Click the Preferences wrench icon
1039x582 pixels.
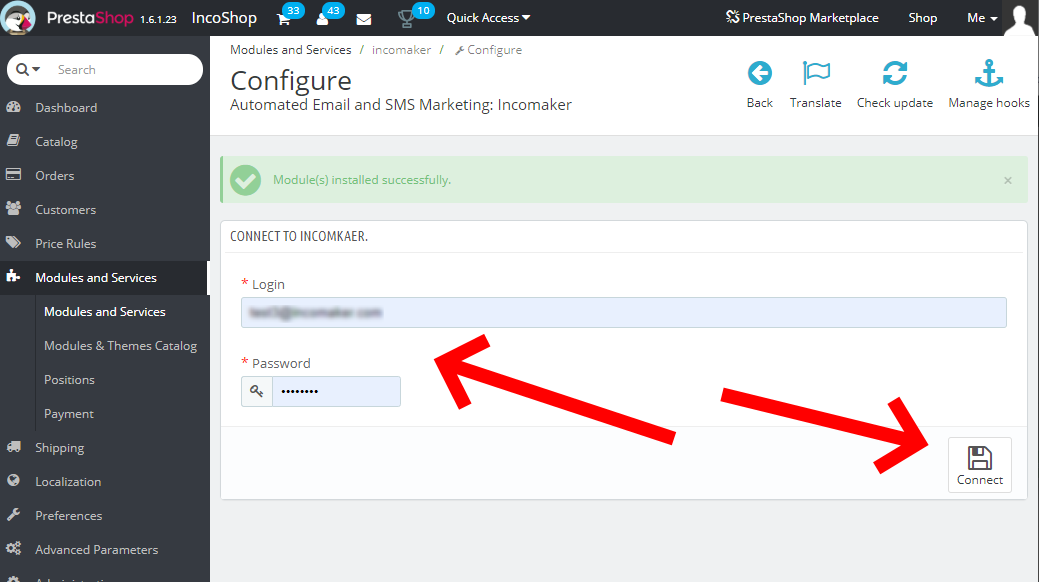(13, 514)
